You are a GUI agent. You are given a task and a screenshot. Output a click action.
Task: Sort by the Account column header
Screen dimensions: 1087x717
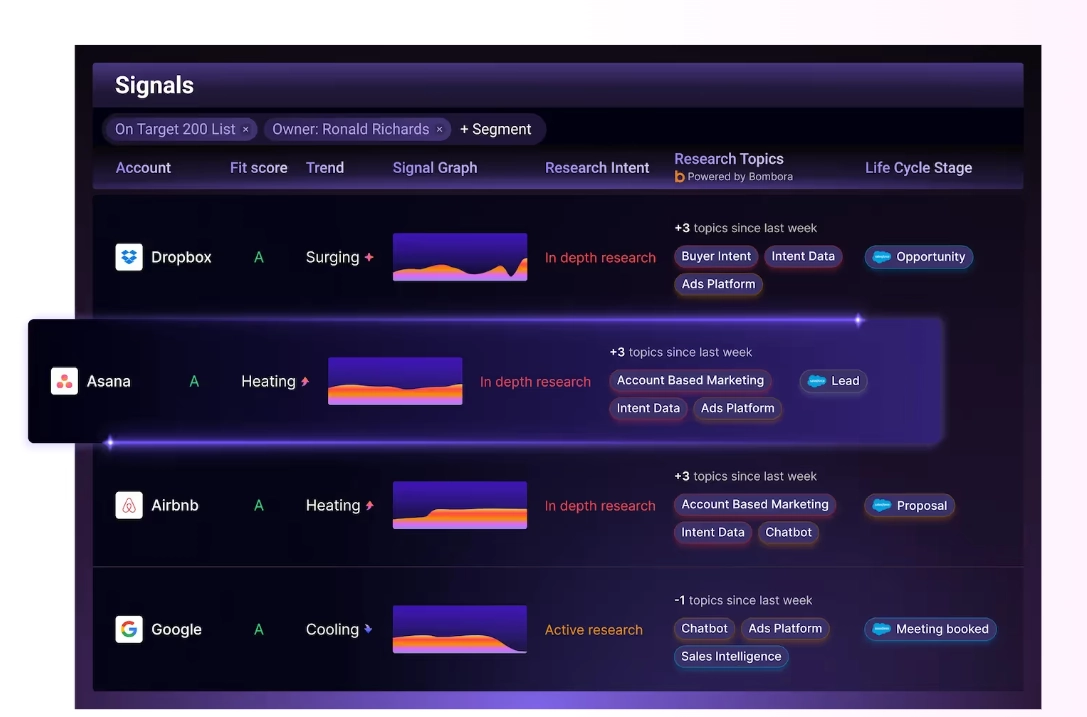[x=143, y=168]
